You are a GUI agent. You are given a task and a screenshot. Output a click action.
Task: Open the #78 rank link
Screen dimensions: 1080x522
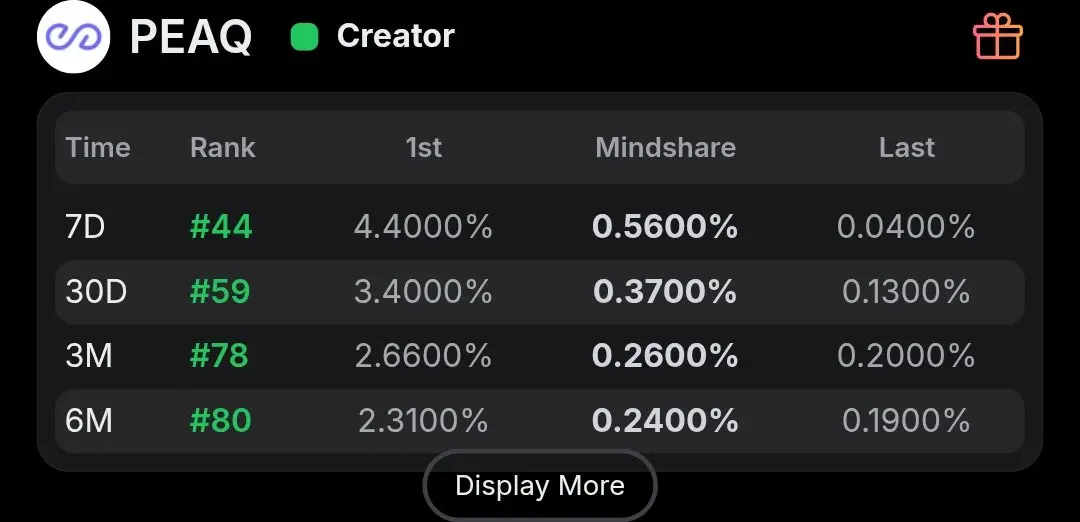click(x=219, y=356)
